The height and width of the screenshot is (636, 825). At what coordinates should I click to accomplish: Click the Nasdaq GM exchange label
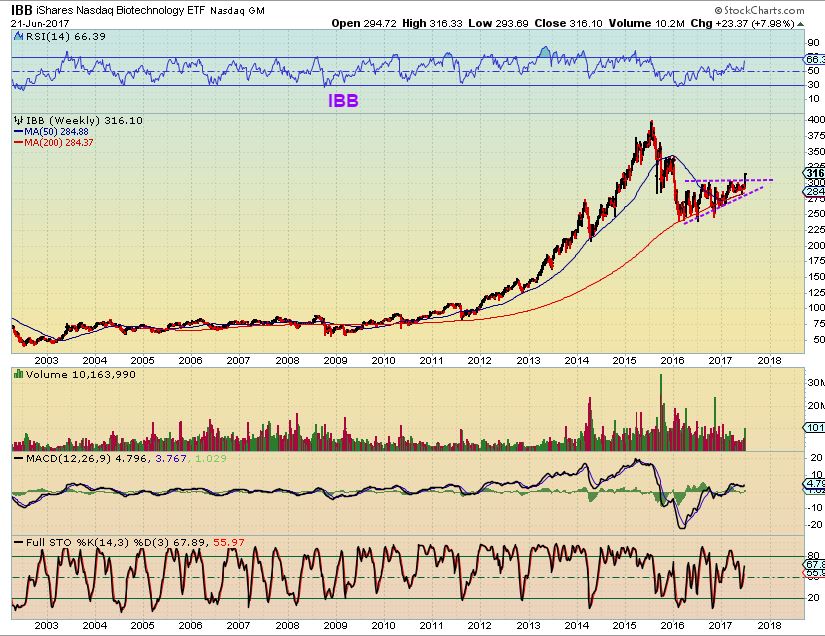(237, 11)
